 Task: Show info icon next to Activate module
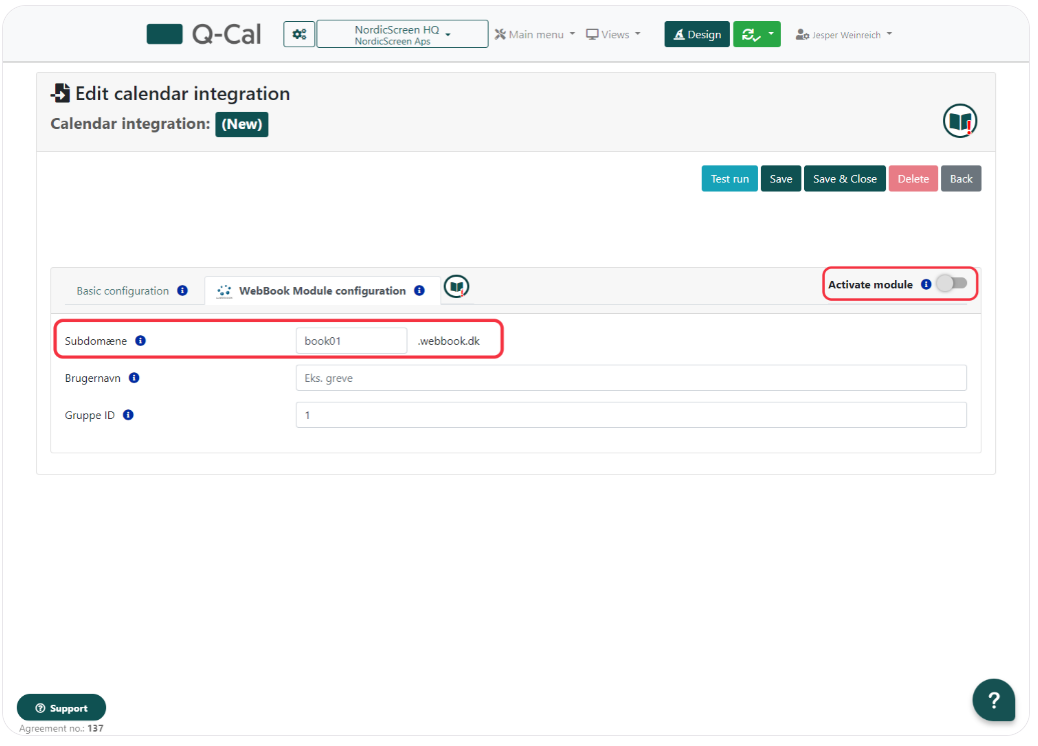(926, 284)
